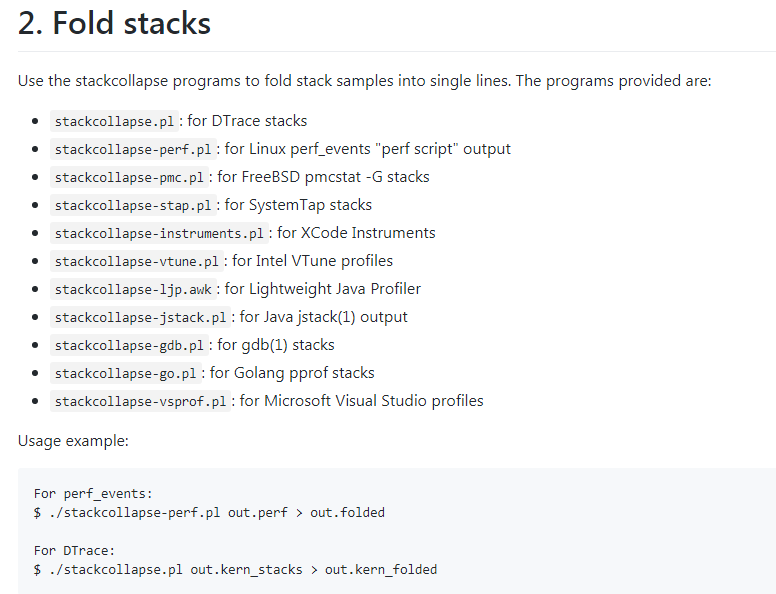Click the stackcollapse-vtune.pl code label
Viewport: 776px width, 594px height.
137,261
